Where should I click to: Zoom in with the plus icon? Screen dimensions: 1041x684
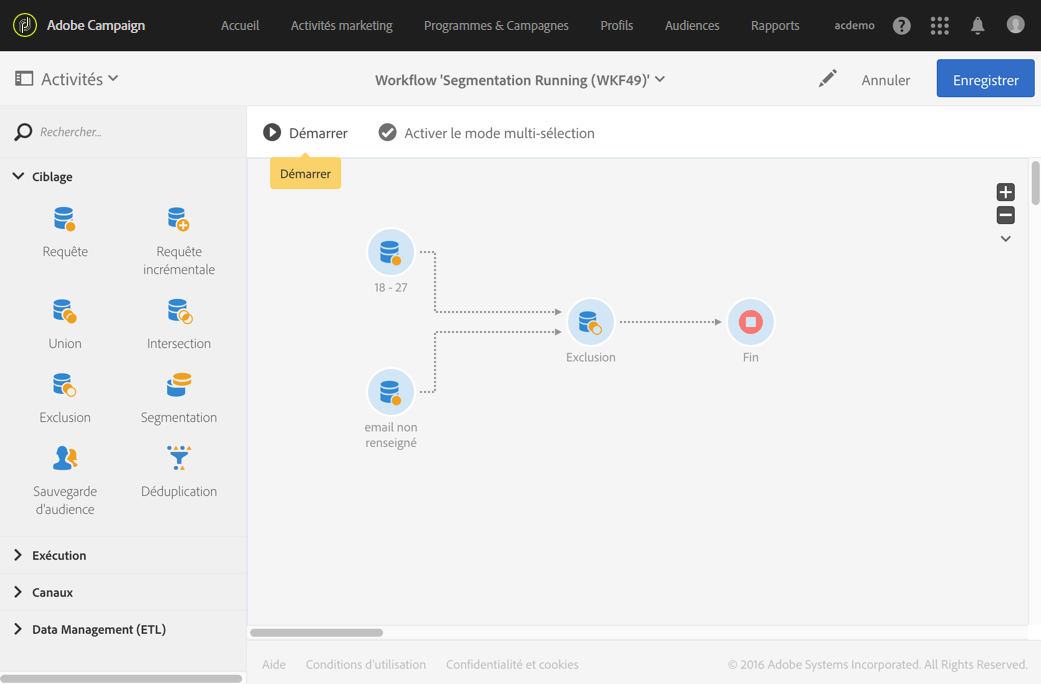pyautogui.click(x=1005, y=192)
